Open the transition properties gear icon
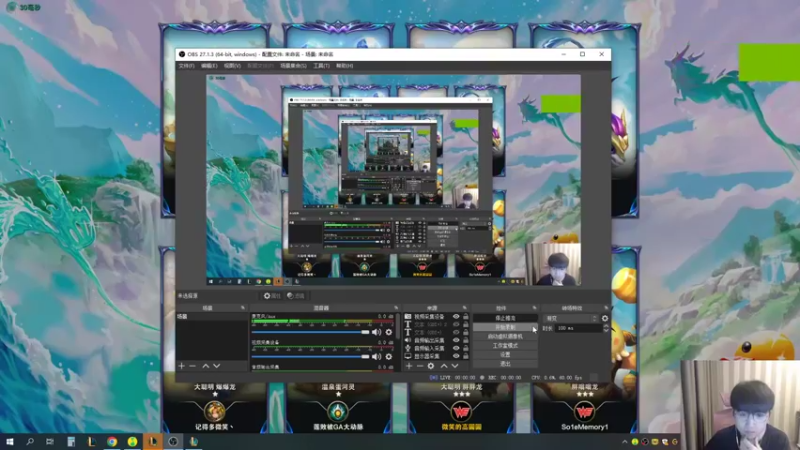800x450 pixels. (605, 318)
